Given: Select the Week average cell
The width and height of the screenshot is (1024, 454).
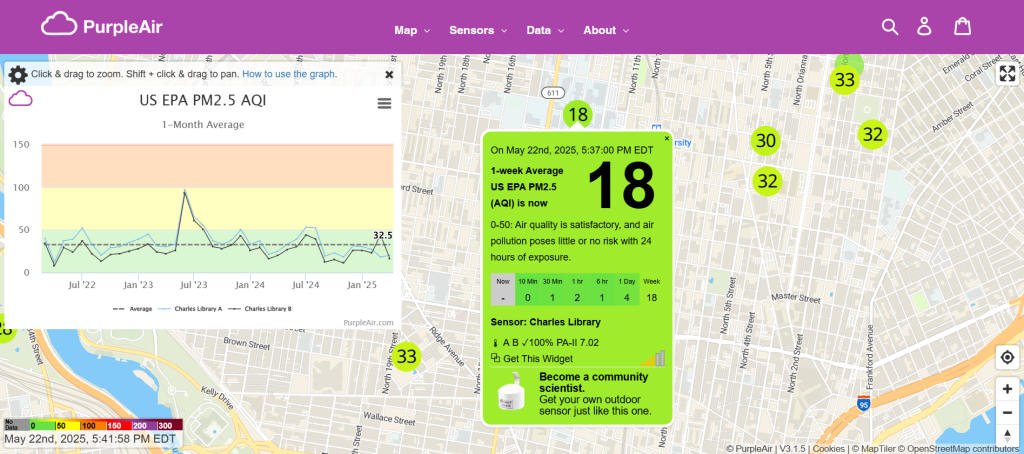Looking at the screenshot, I should click(652, 289).
